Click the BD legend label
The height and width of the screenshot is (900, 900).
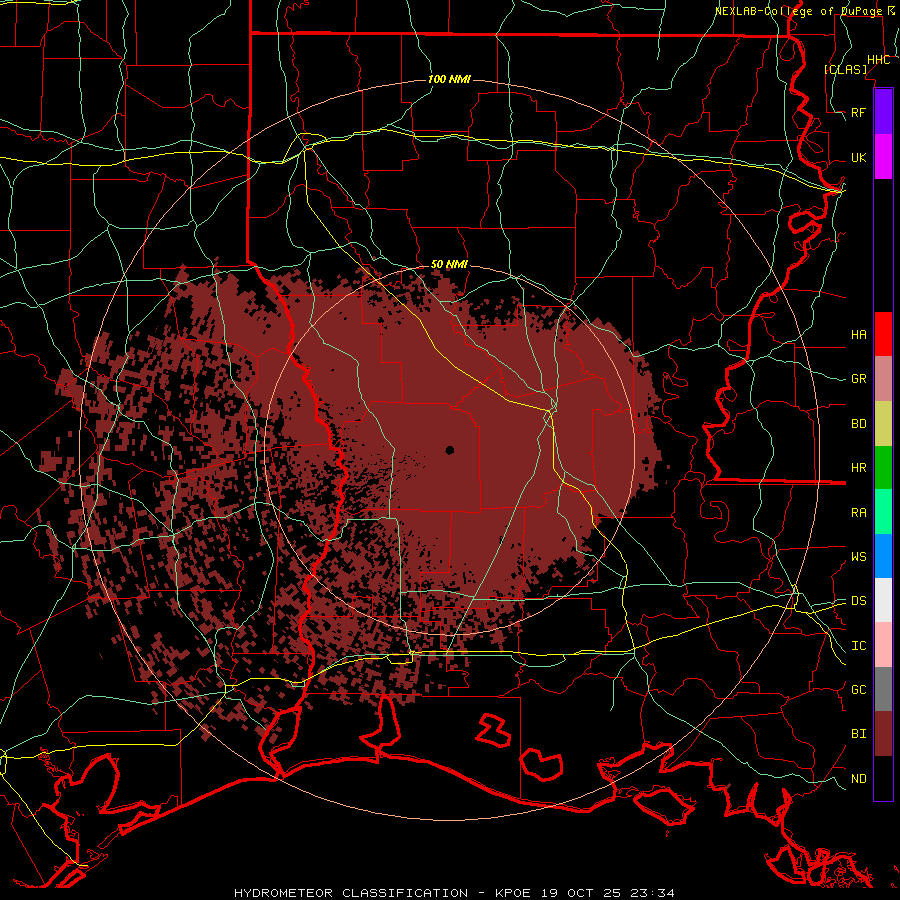tap(859, 424)
